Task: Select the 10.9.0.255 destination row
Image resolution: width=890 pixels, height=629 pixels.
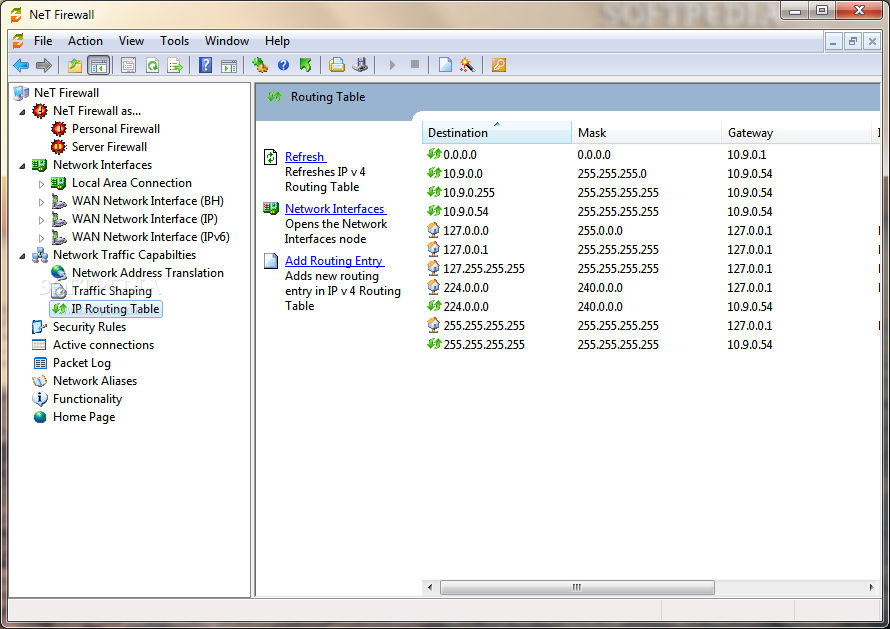Action: coord(468,192)
